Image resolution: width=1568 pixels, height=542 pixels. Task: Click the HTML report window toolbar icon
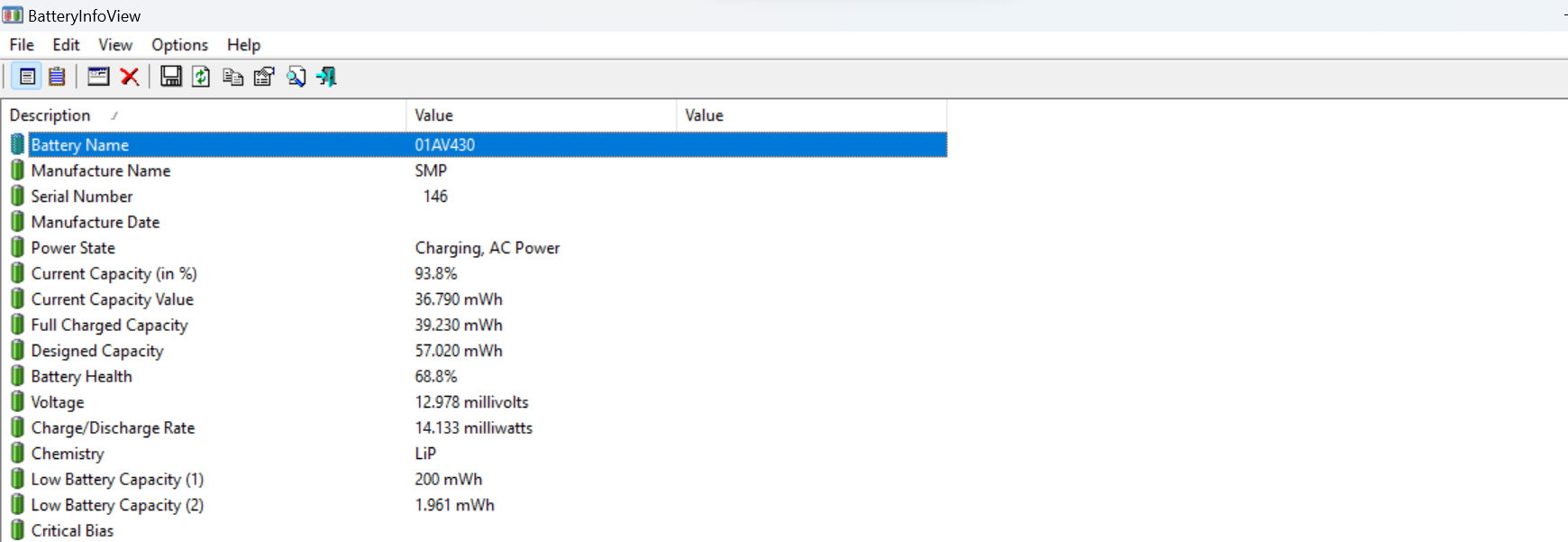[x=98, y=77]
